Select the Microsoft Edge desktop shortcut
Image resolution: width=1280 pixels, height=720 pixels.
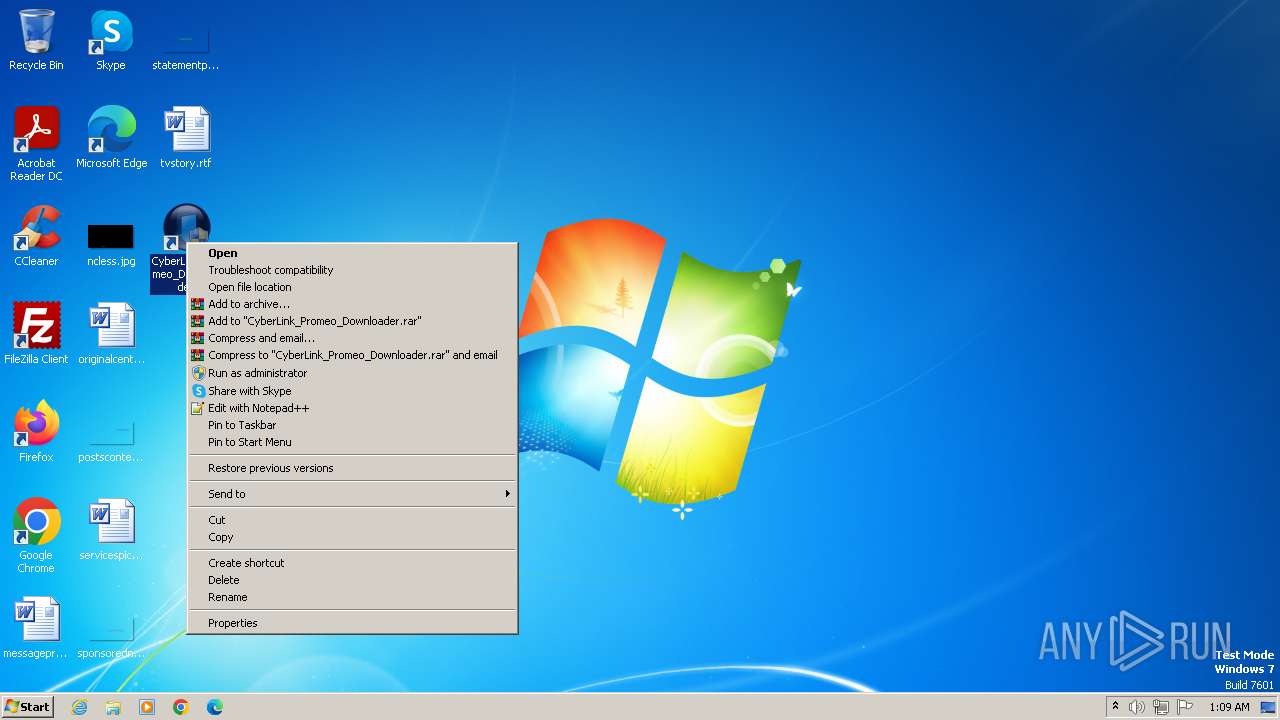tap(111, 138)
